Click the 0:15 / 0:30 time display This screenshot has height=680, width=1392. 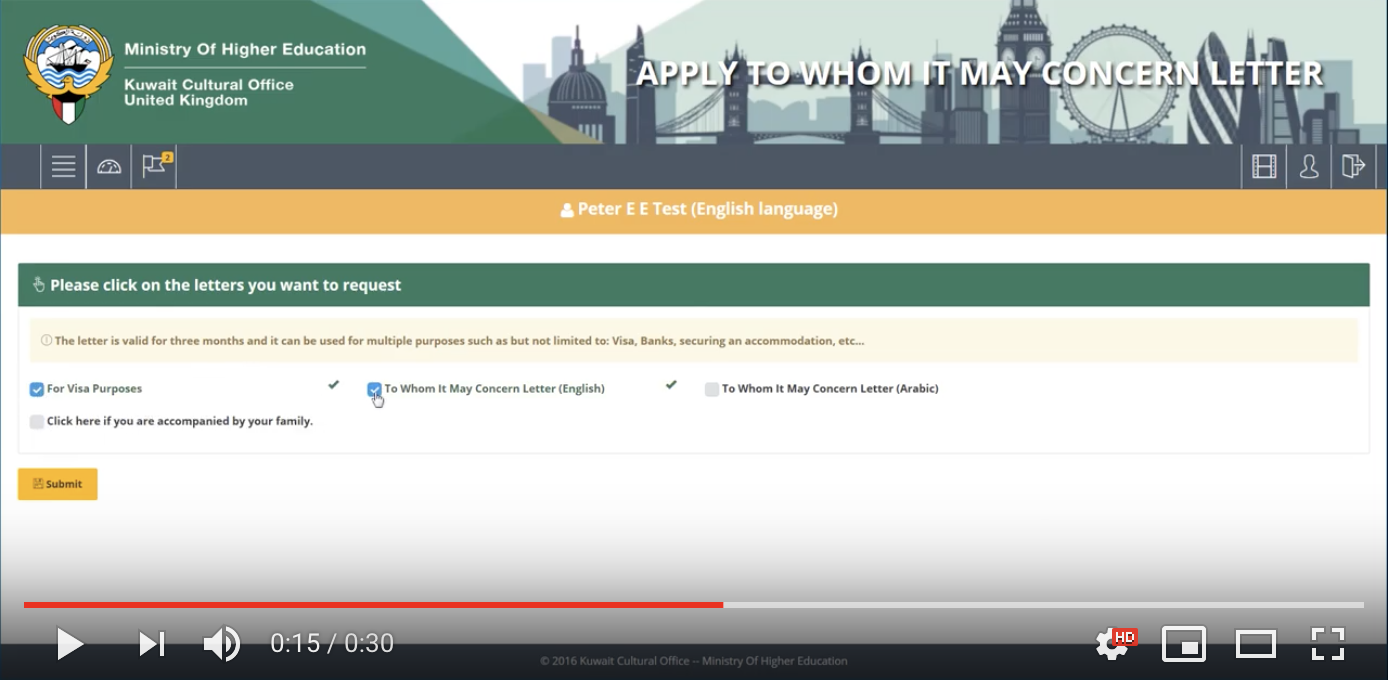[332, 643]
